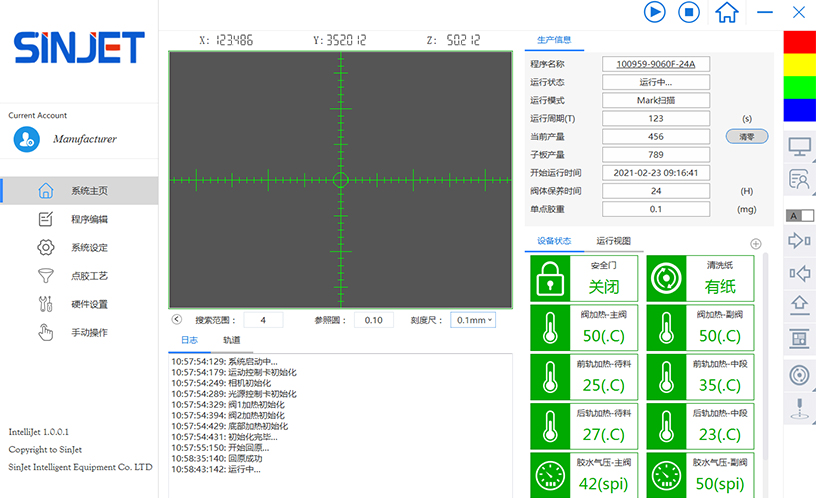Viewport: 816px width, 498px height.
Task: Click the 胶水气压-主阀 gauge tile
Action: click(584, 475)
